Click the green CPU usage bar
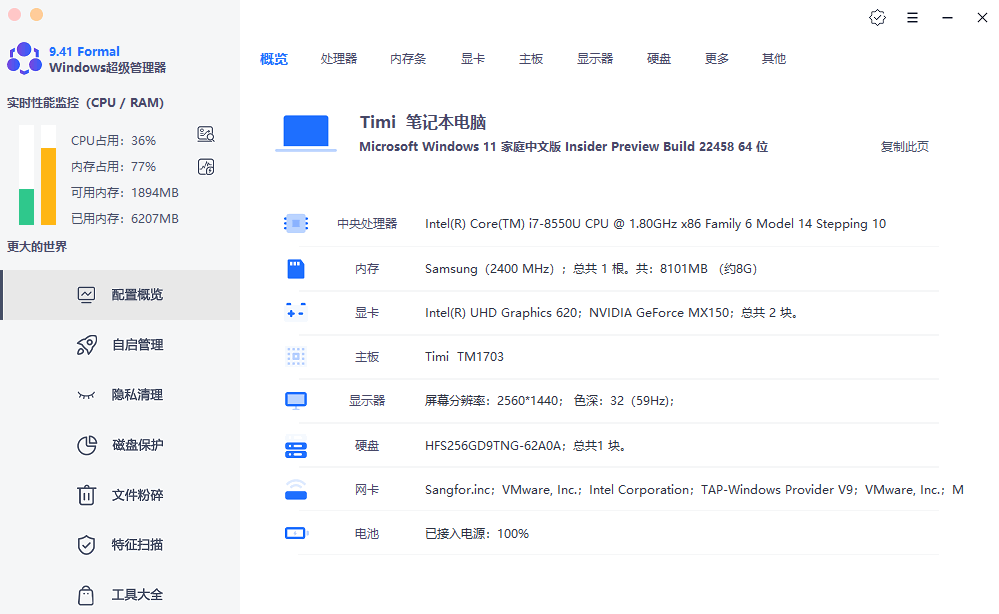 click(26, 207)
